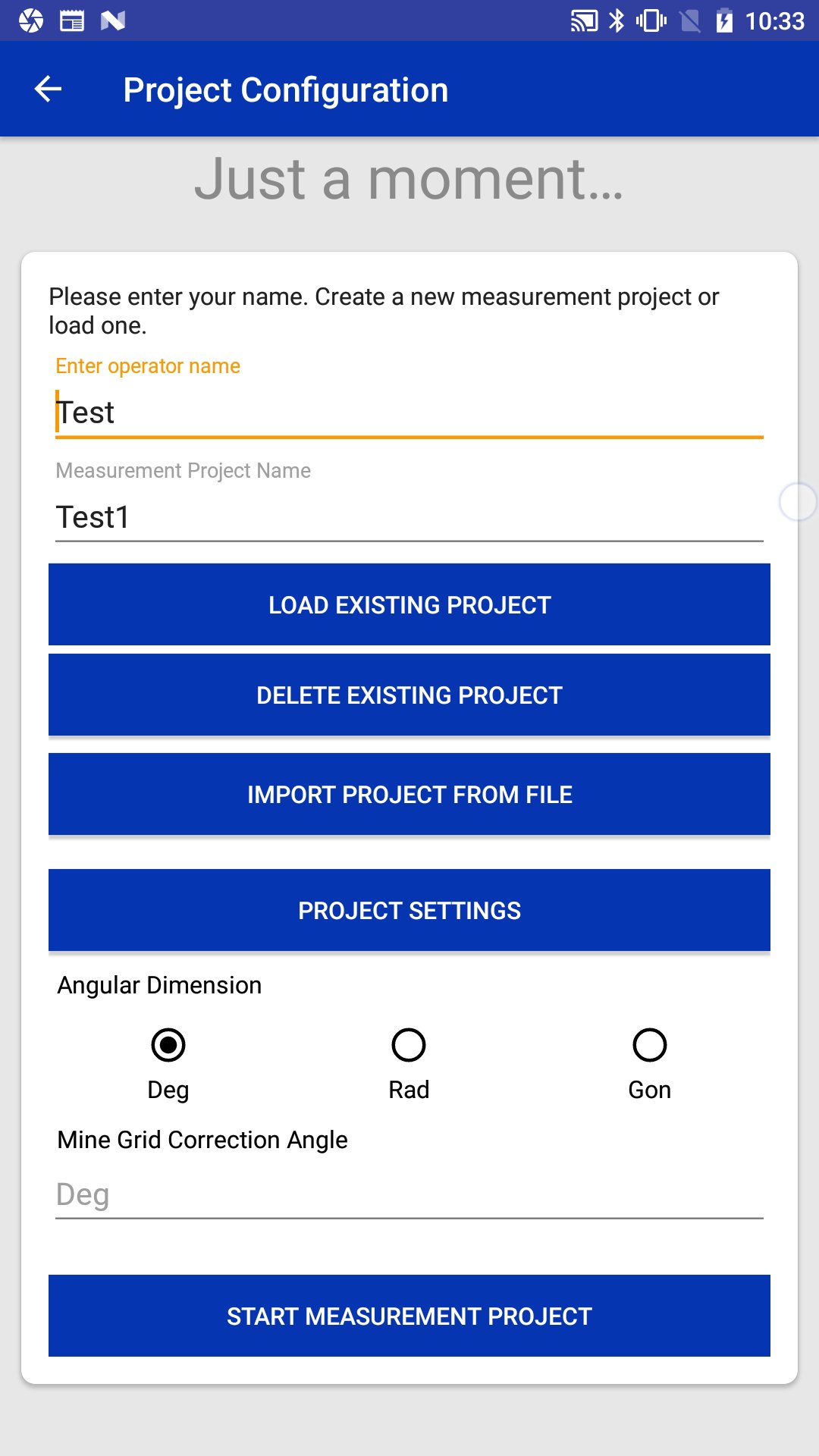This screenshot has width=819, height=1456.
Task: Select the Rad angular dimension
Action: point(409,1045)
